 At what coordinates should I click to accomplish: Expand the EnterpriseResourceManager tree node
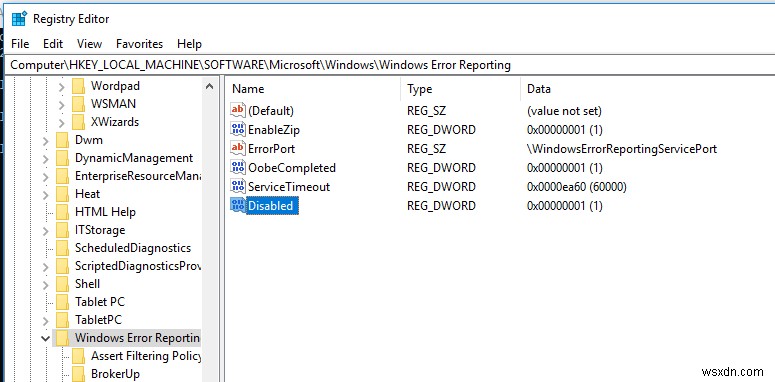tap(45, 177)
